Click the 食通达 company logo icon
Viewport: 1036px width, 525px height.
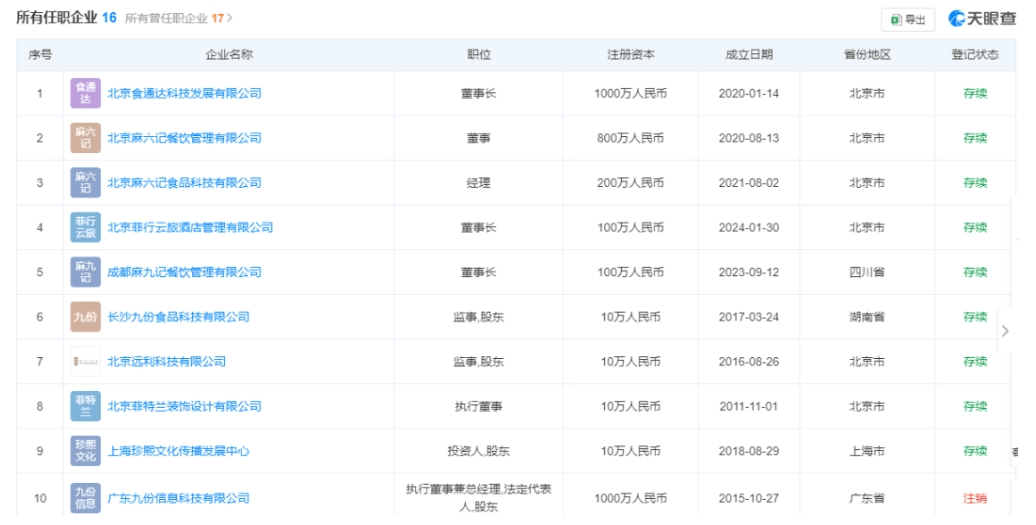[x=85, y=93]
